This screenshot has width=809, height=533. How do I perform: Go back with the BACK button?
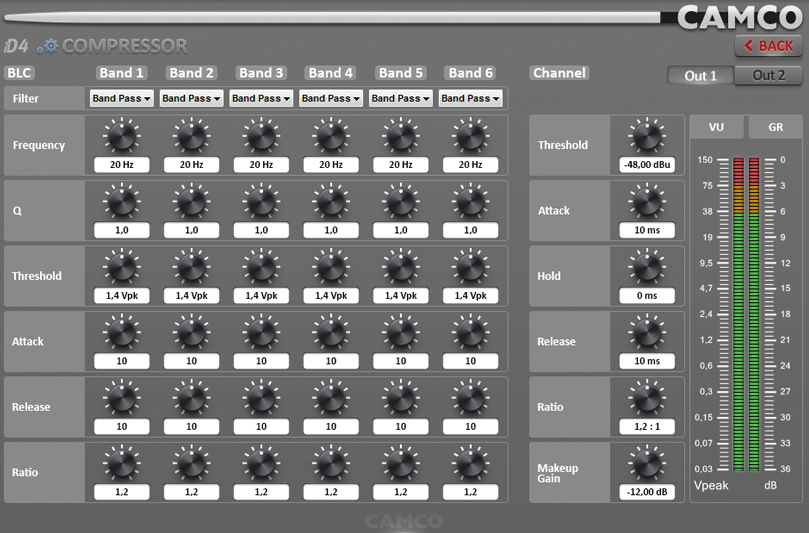click(768, 46)
